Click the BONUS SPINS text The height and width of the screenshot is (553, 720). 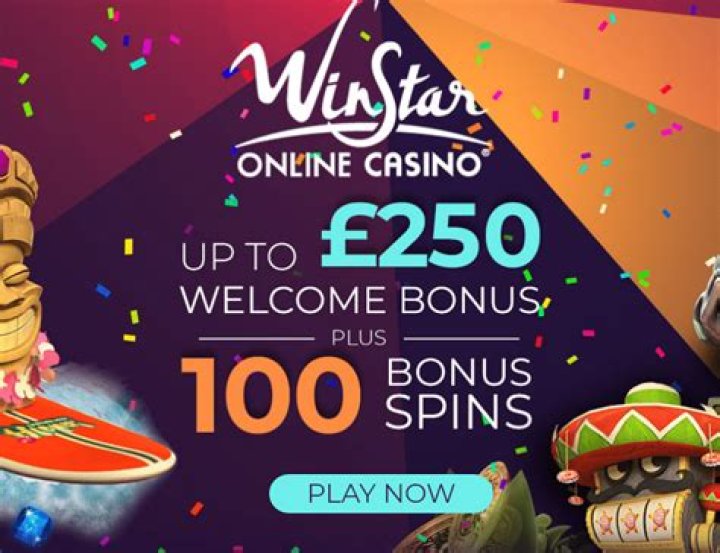coord(459,393)
